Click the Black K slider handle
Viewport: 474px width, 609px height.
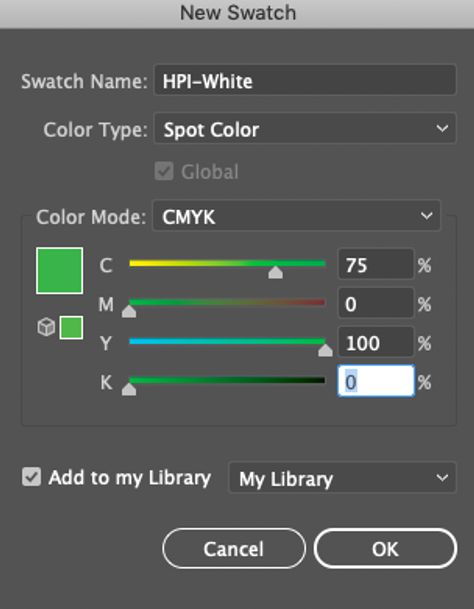(x=129, y=389)
